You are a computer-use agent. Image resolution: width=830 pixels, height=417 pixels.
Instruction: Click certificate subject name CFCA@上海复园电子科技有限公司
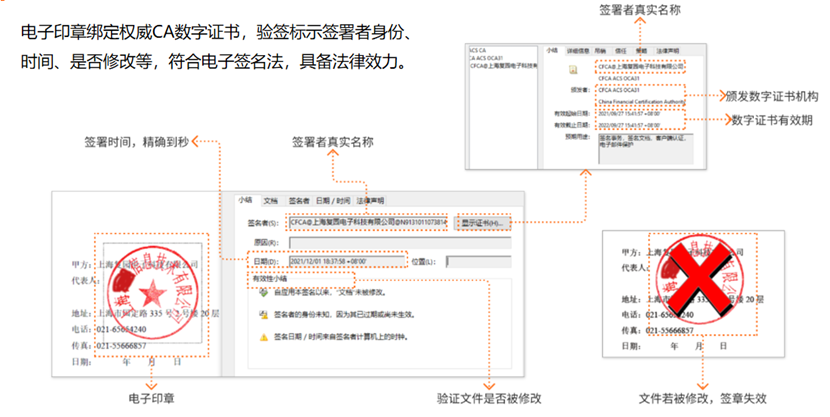click(641, 67)
